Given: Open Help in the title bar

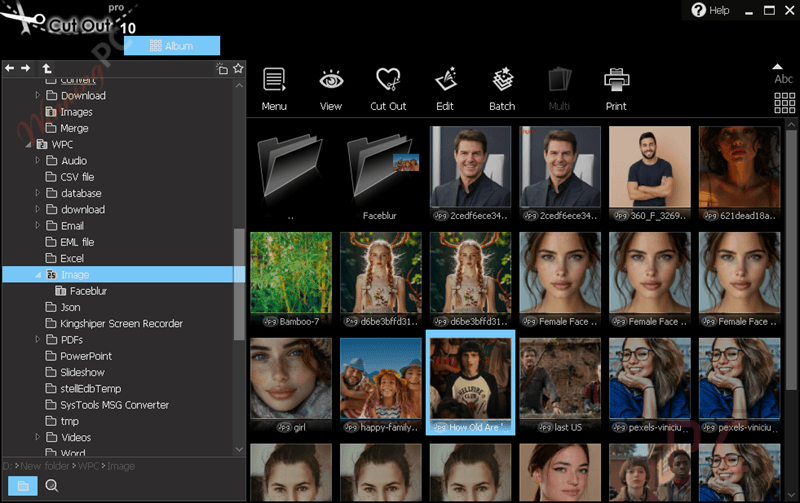Looking at the screenshot, I should pos(710,10).
